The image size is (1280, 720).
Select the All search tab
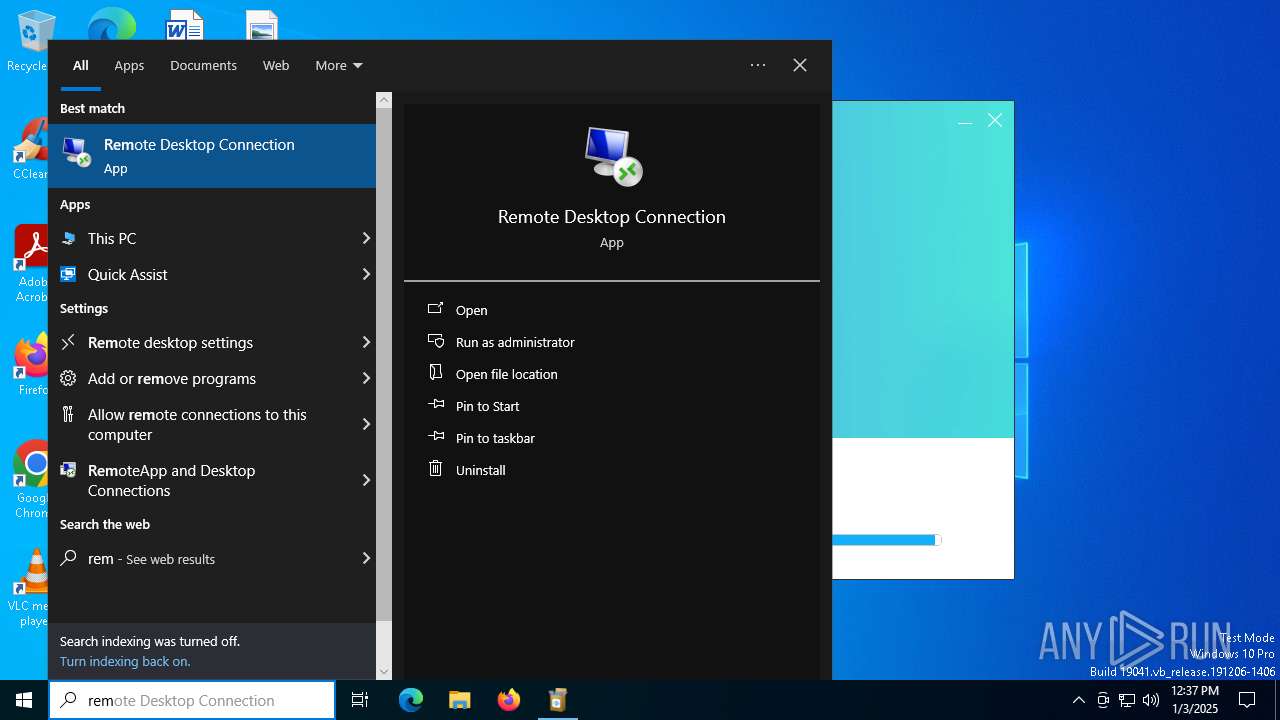(81, 65)
